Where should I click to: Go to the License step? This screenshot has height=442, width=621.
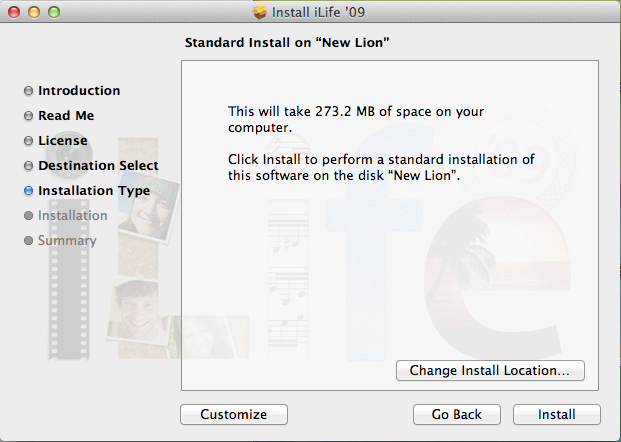tap(62, 141)
